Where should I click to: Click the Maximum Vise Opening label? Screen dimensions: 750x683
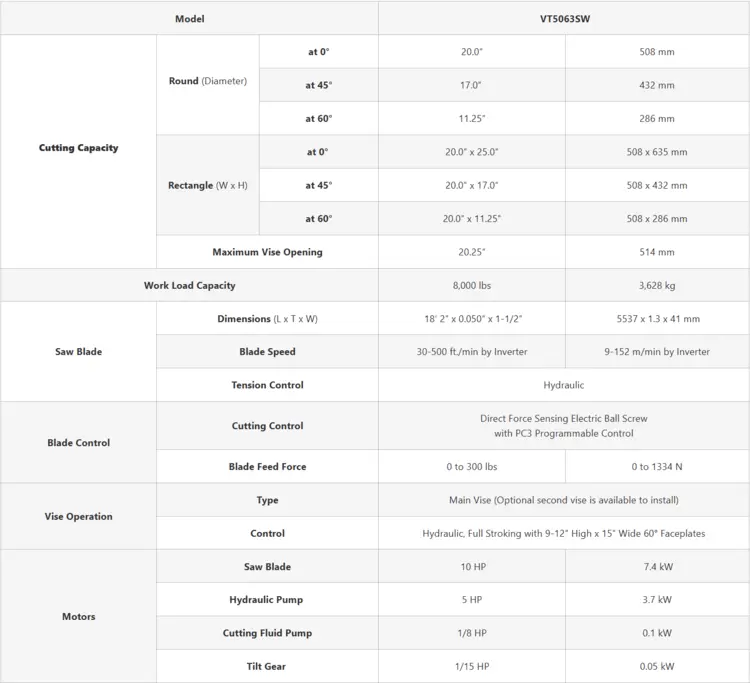point(267,252)
